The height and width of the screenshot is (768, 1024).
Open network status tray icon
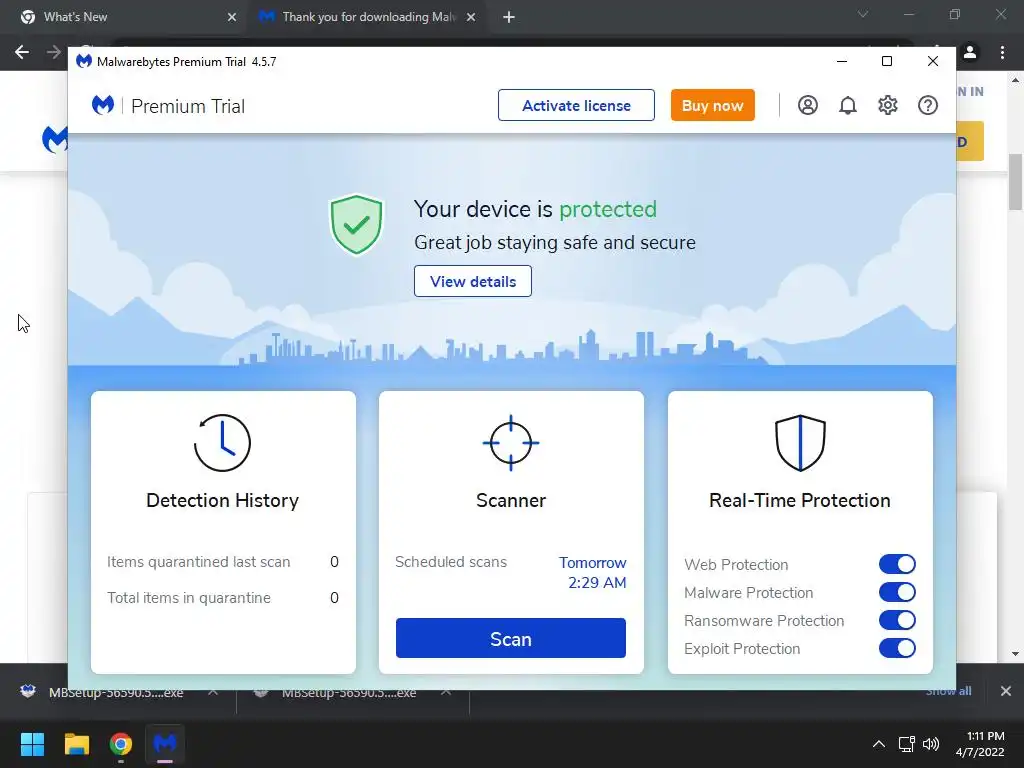(x=906, y=744)
